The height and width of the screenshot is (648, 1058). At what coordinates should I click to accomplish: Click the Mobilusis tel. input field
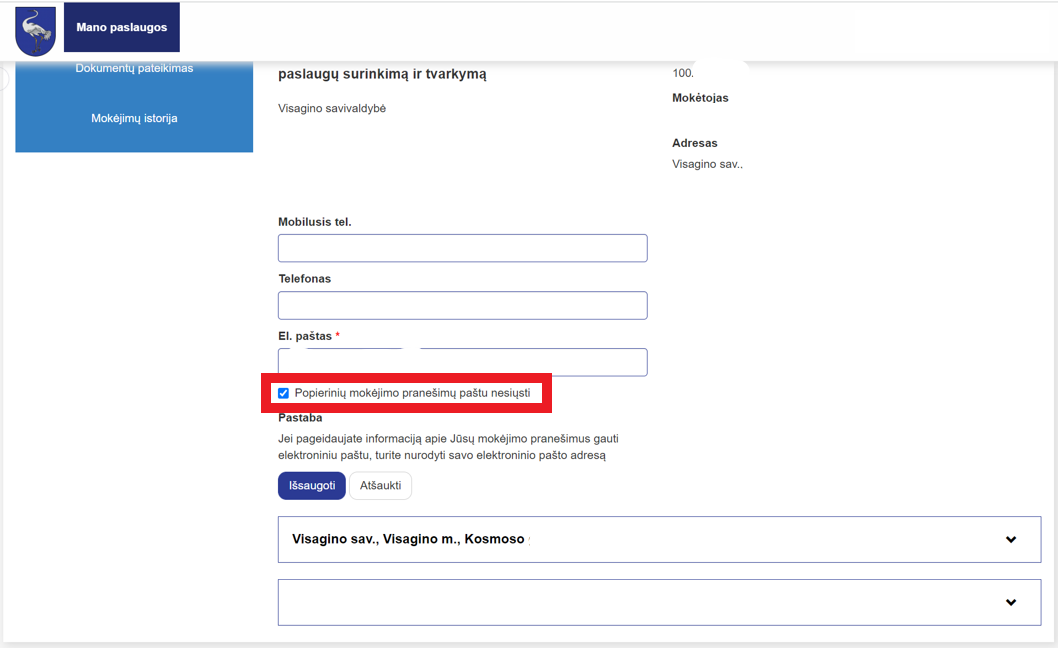[x=462, y=248]
